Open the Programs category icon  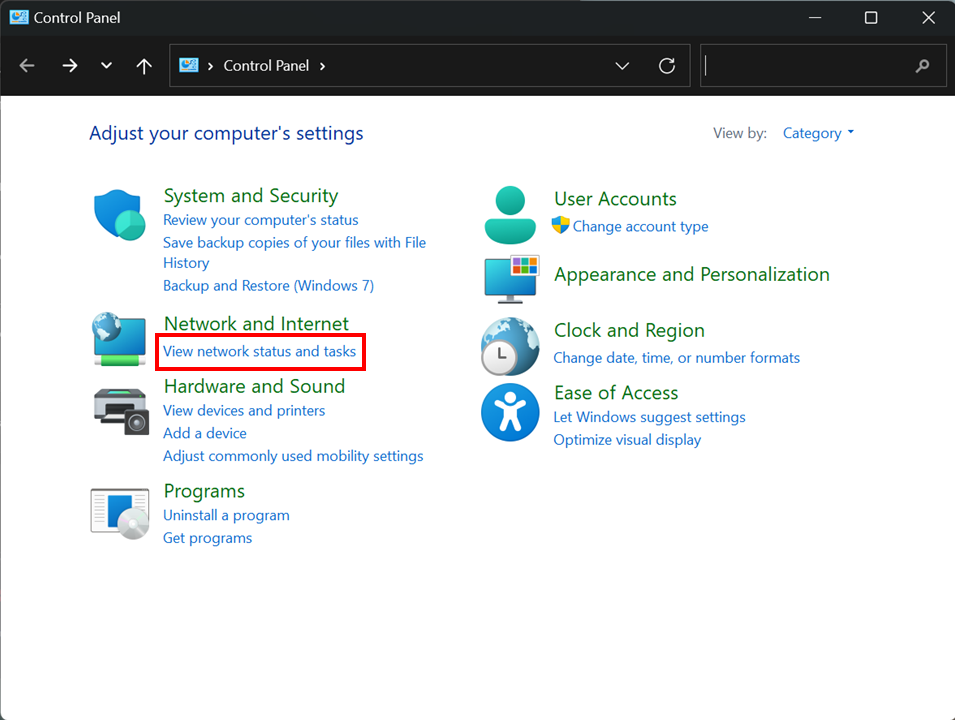pyautogui.click(x=120, y=513)
